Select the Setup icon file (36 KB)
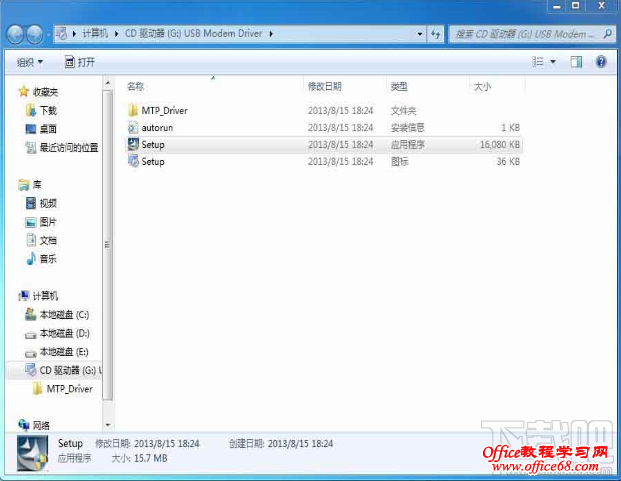Screen dimensions: 621x481 tap(324, 162)
